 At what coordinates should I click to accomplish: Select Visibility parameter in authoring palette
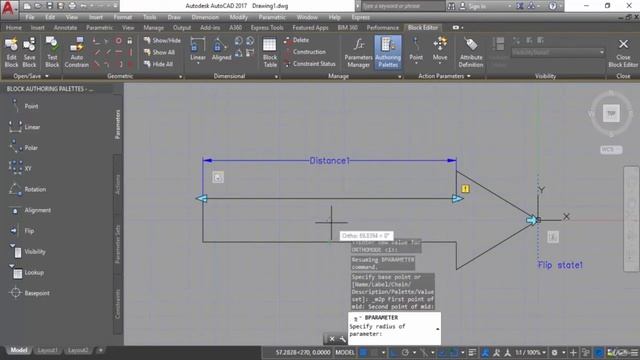click(x=27, y=251)
